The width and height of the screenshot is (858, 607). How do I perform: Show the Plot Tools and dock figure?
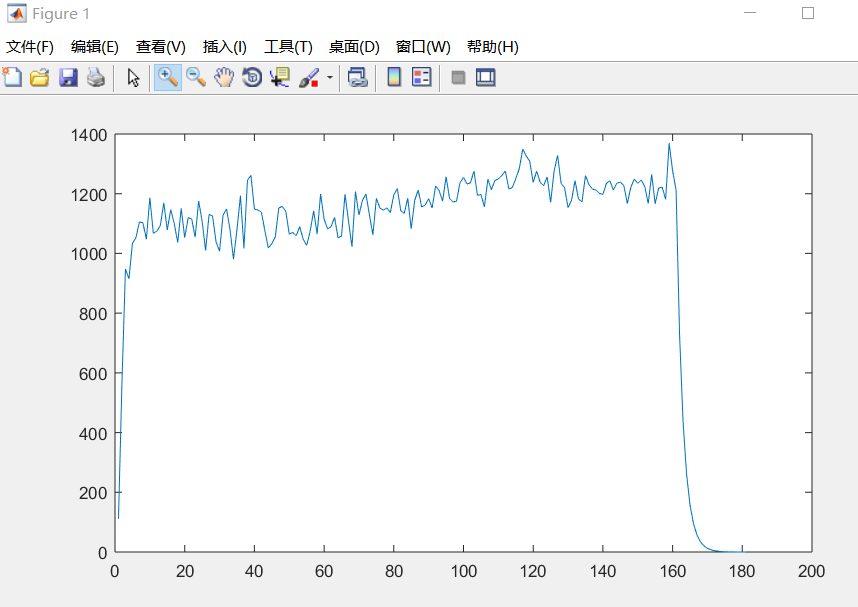point(485,78)
